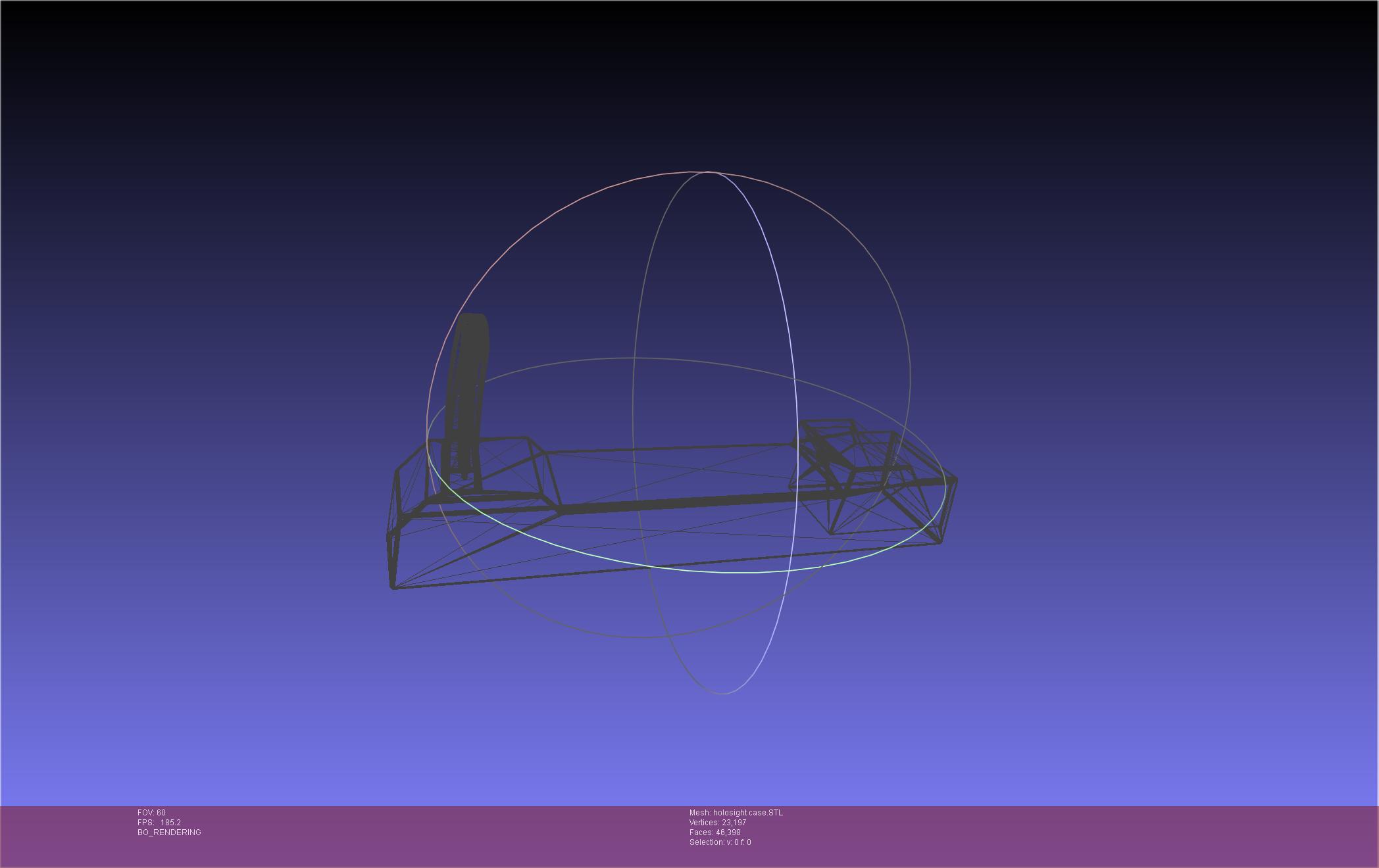Click the FOV: 60 readout
This screenshot has width=1379, height=868.
click(151, 813)
